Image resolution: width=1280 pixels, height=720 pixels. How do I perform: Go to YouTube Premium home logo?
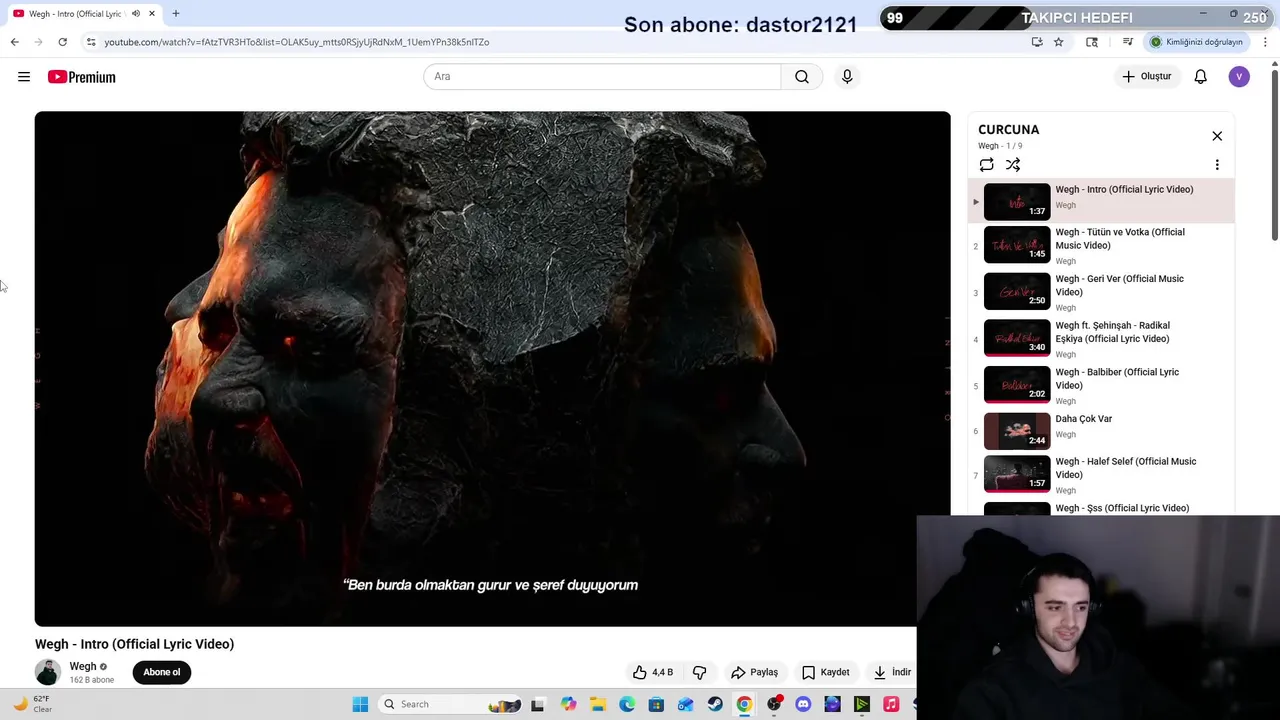coord(82,77)
